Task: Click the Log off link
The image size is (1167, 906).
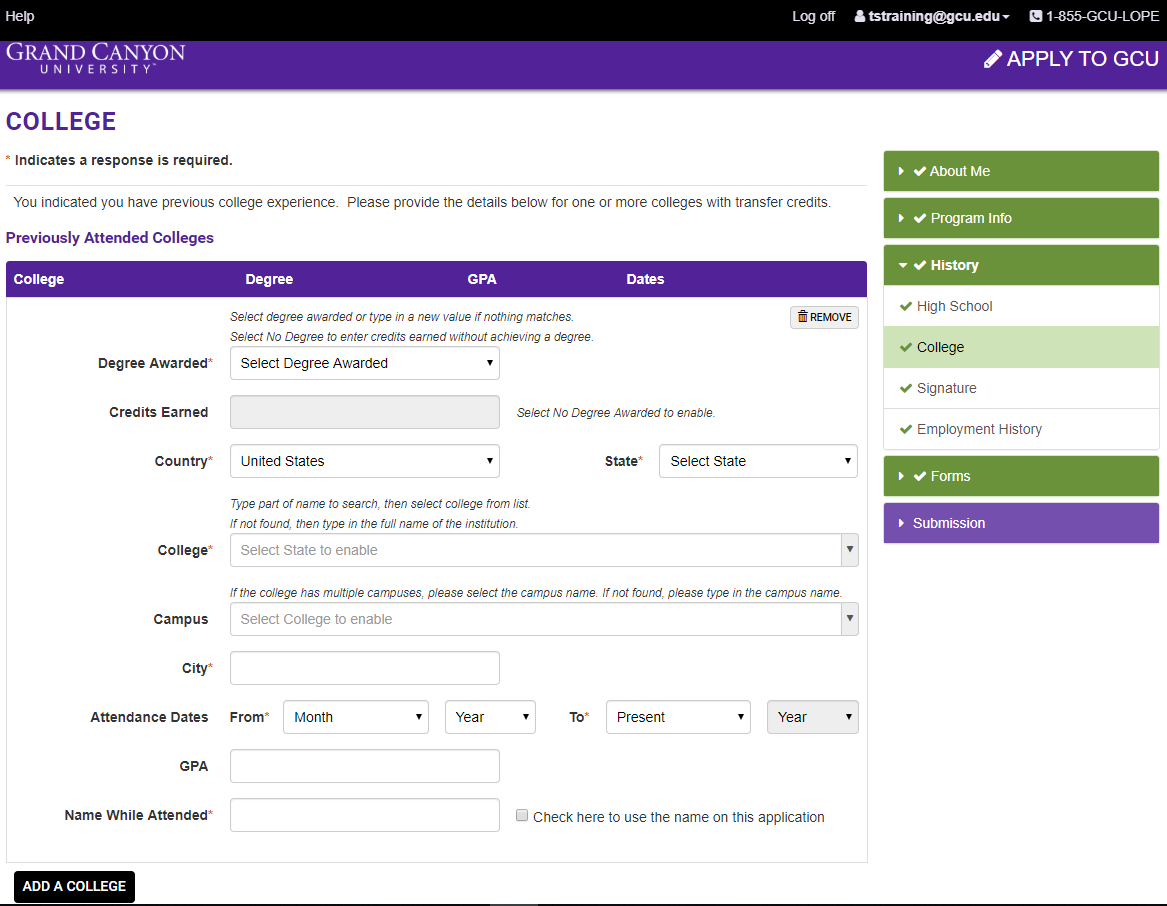Action: tap(813, 16)
